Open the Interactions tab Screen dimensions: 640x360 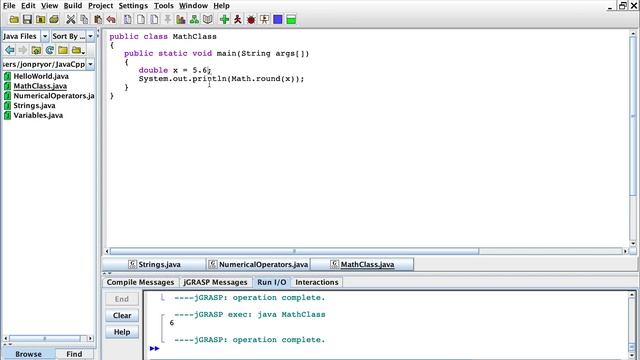click(317, 282)
